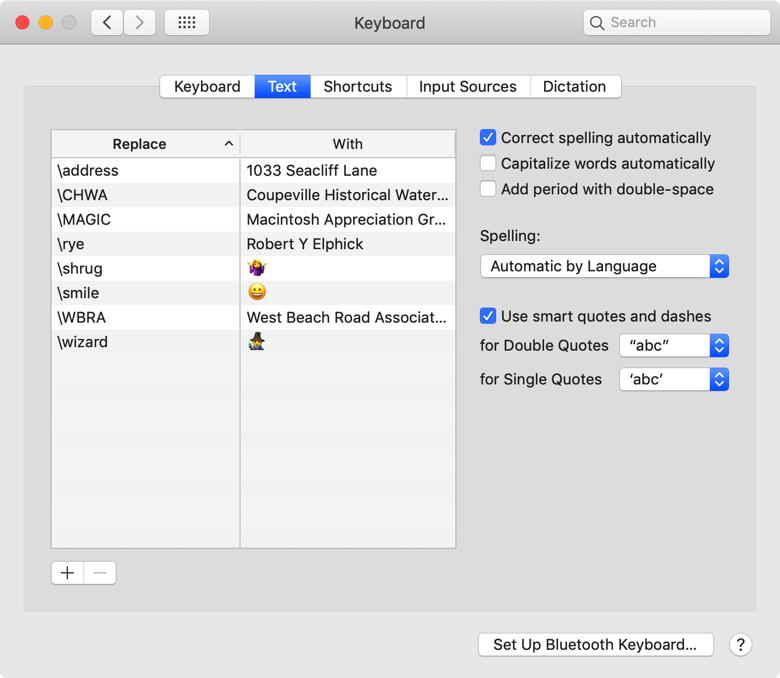Image resolution: width=780 pixels, height=678 pixels.
Task: Enable Capitalize words automatically
Action: point(488,164)
